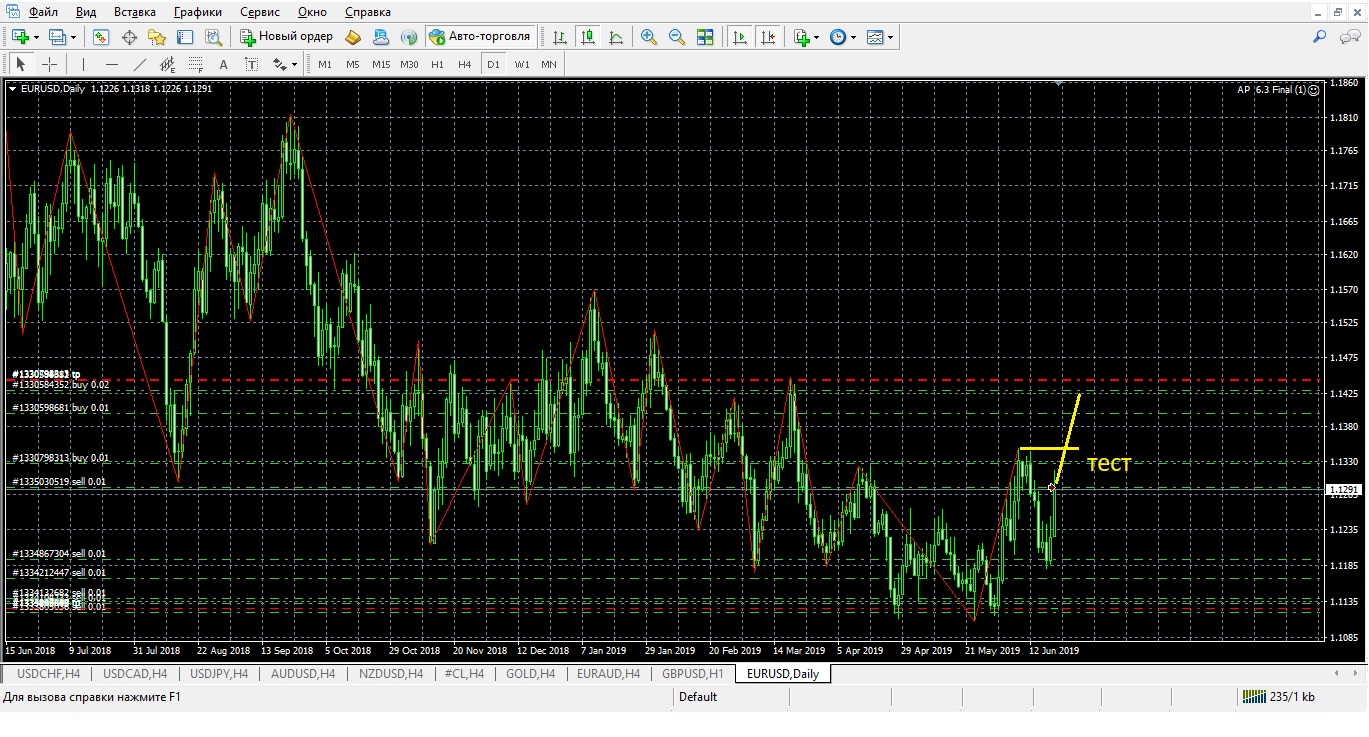Open a new chart window
The width and height of the screenshot is (1369, 737).
pyautogui.click(x=20, y=37)
